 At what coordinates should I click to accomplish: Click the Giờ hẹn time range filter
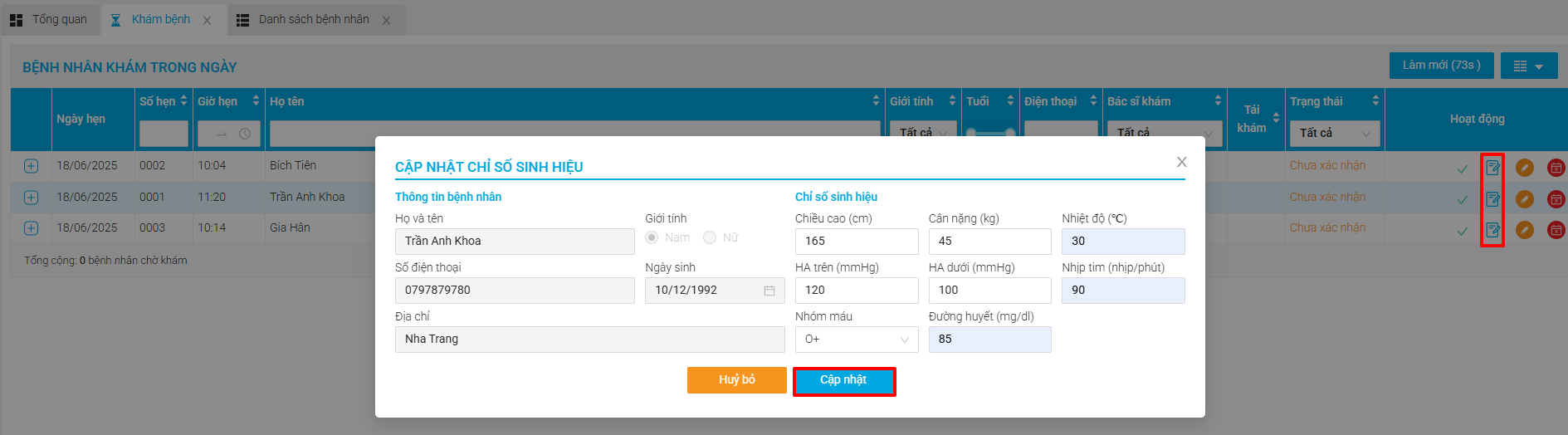click(x=228, y=134)
